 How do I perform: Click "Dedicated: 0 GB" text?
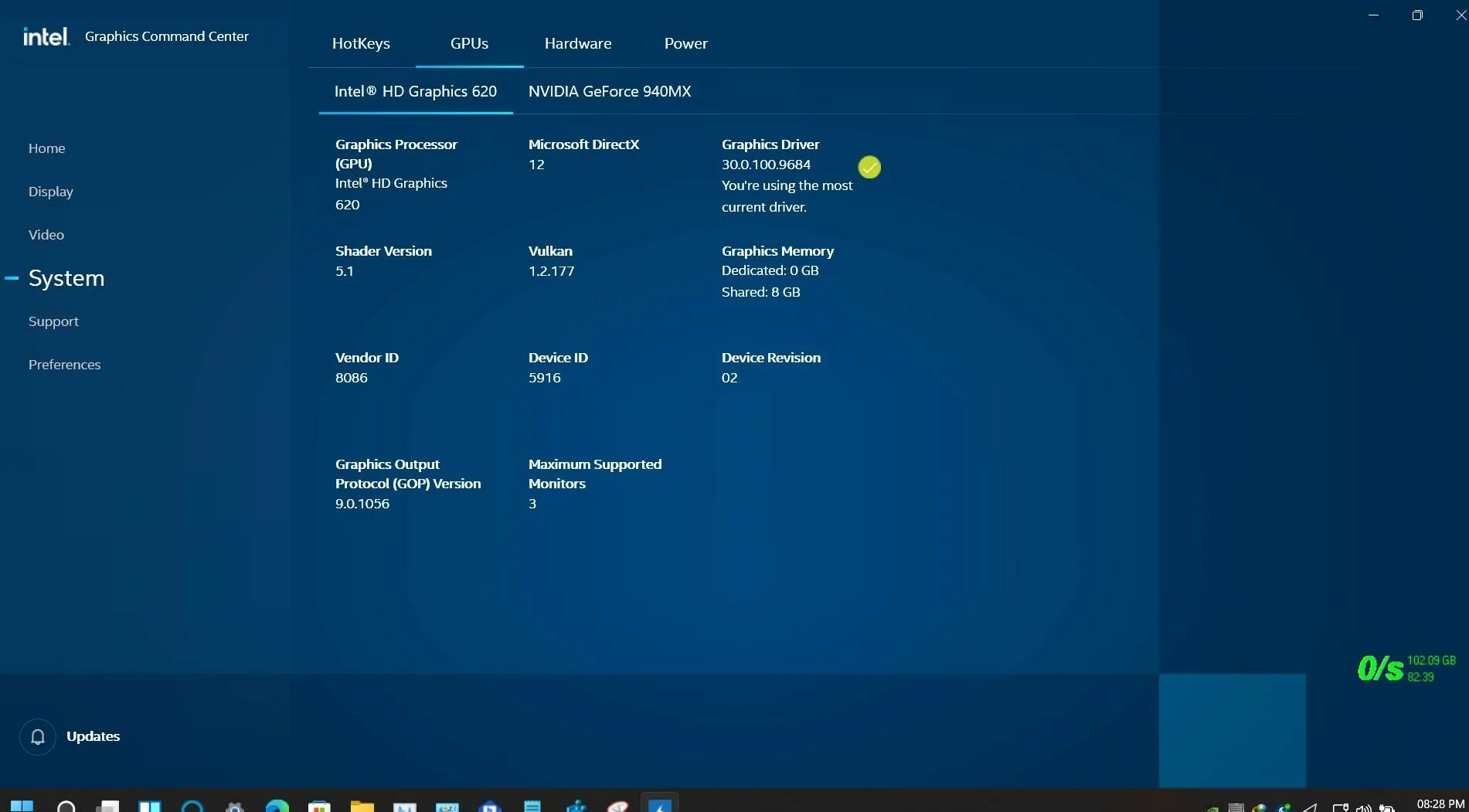click(770, 270)
